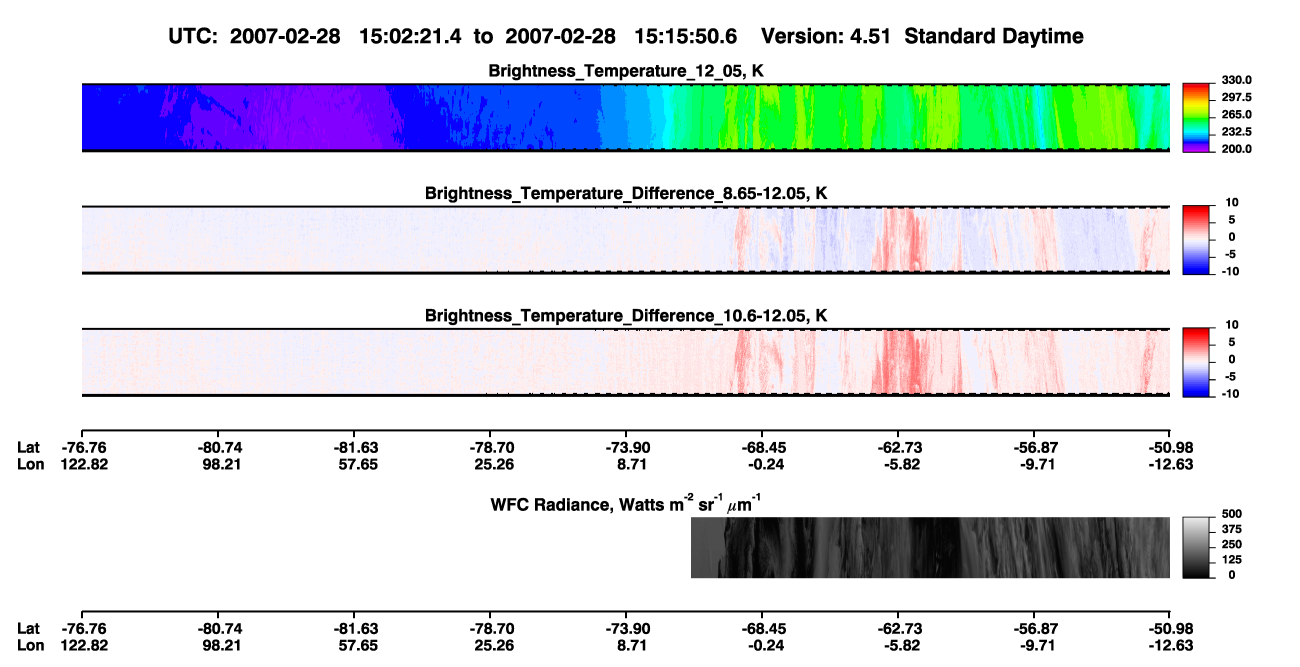Click the Lon label of bottom axis

pos(31,645)
